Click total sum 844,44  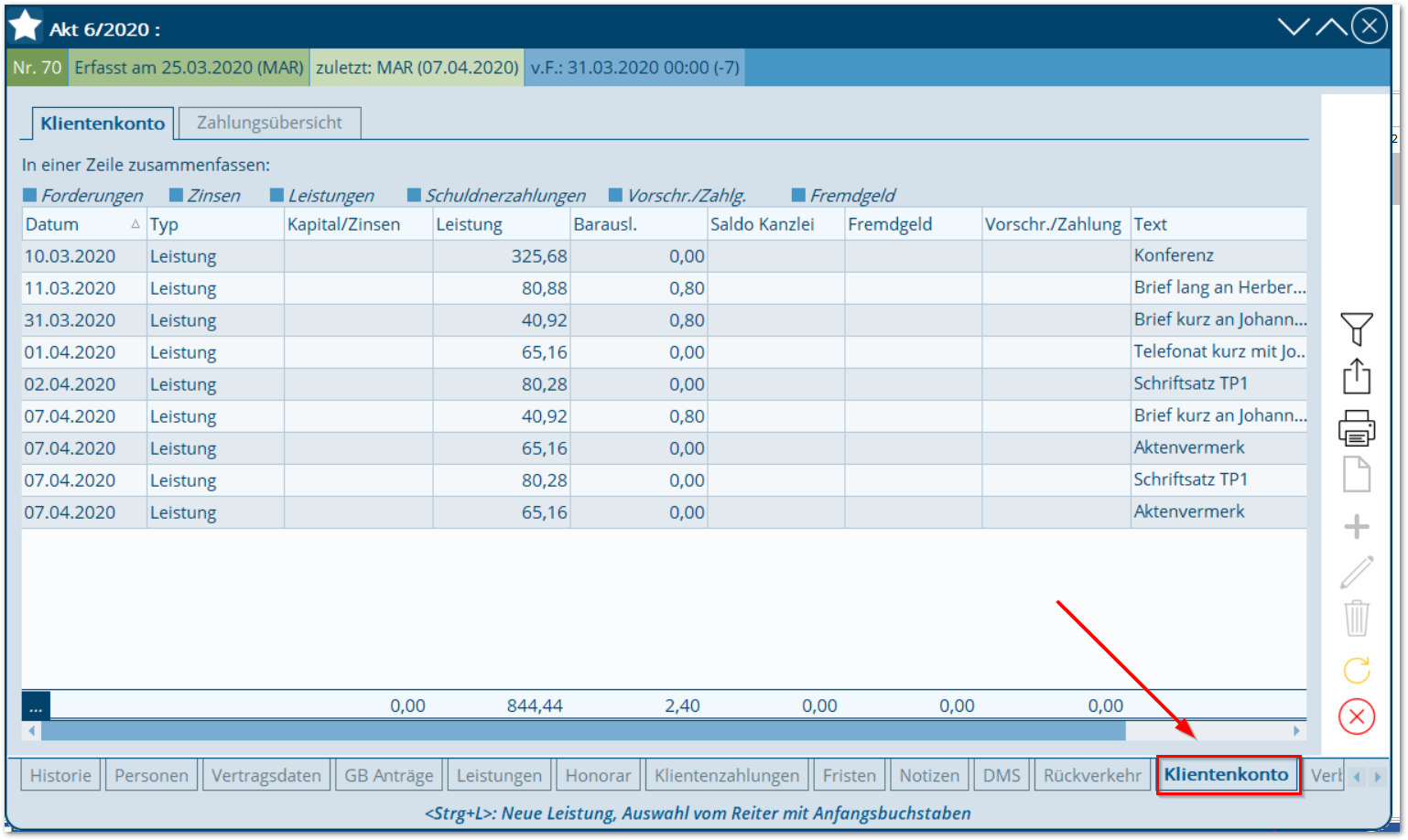535,705
